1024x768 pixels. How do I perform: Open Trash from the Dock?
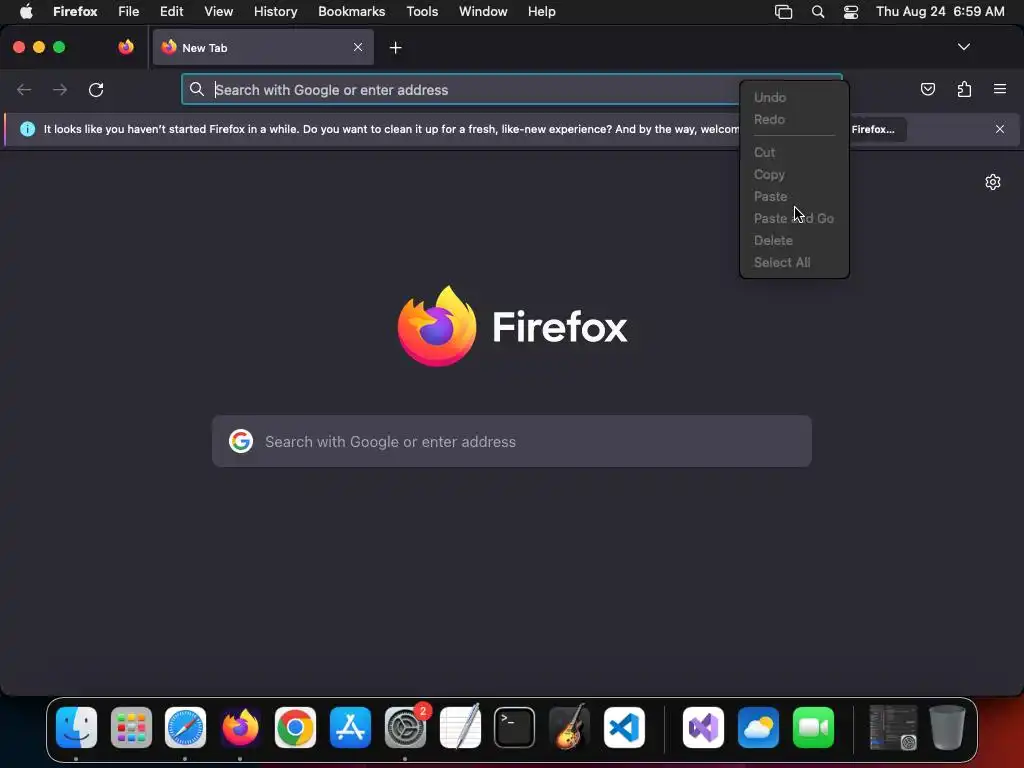point(947,727)
